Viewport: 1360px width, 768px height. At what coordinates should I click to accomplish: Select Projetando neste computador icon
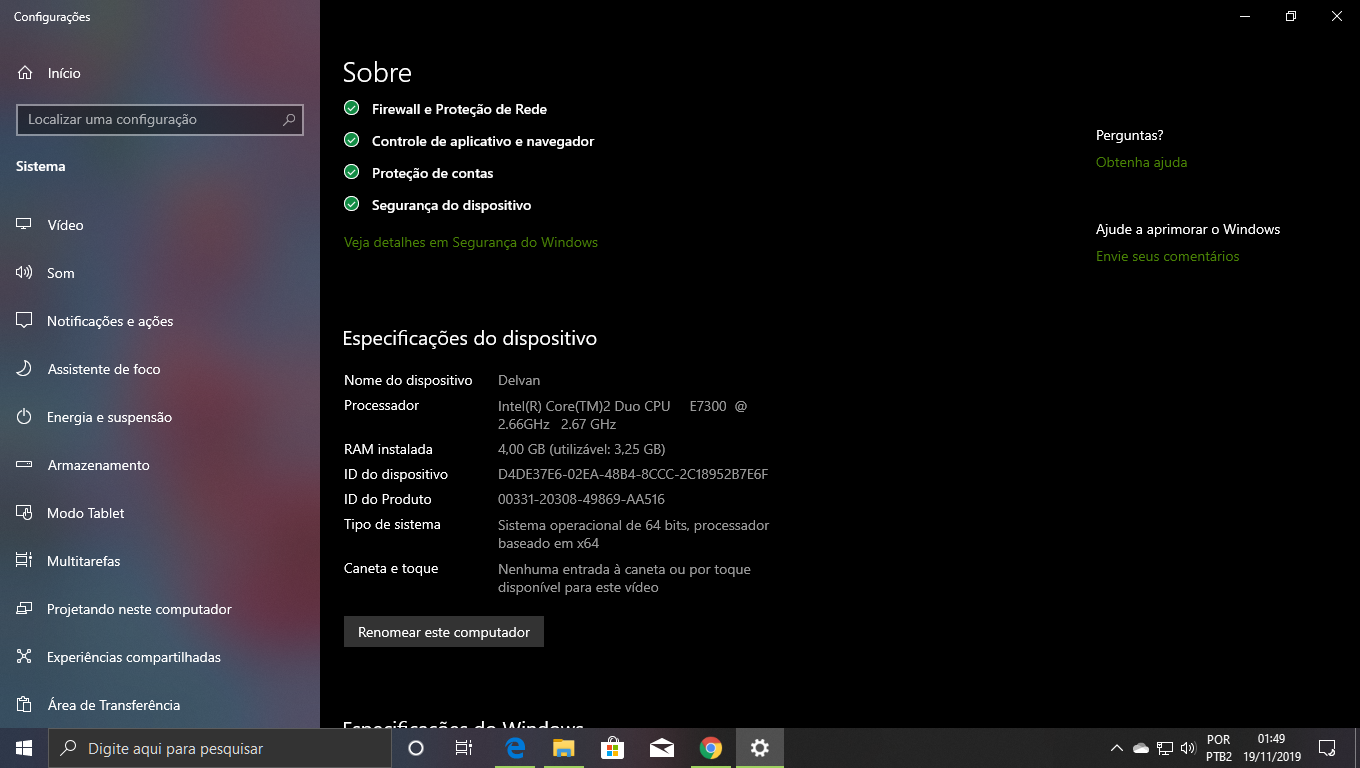click(x=25, y=609)
